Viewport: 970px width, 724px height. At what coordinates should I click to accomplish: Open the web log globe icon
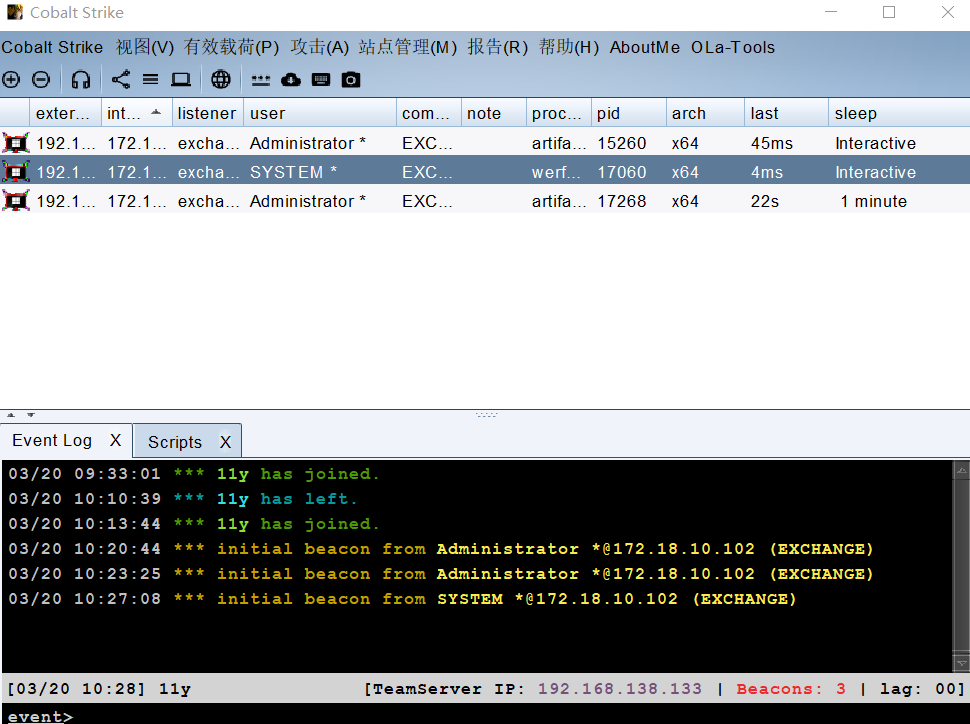(x=220, y=79)
